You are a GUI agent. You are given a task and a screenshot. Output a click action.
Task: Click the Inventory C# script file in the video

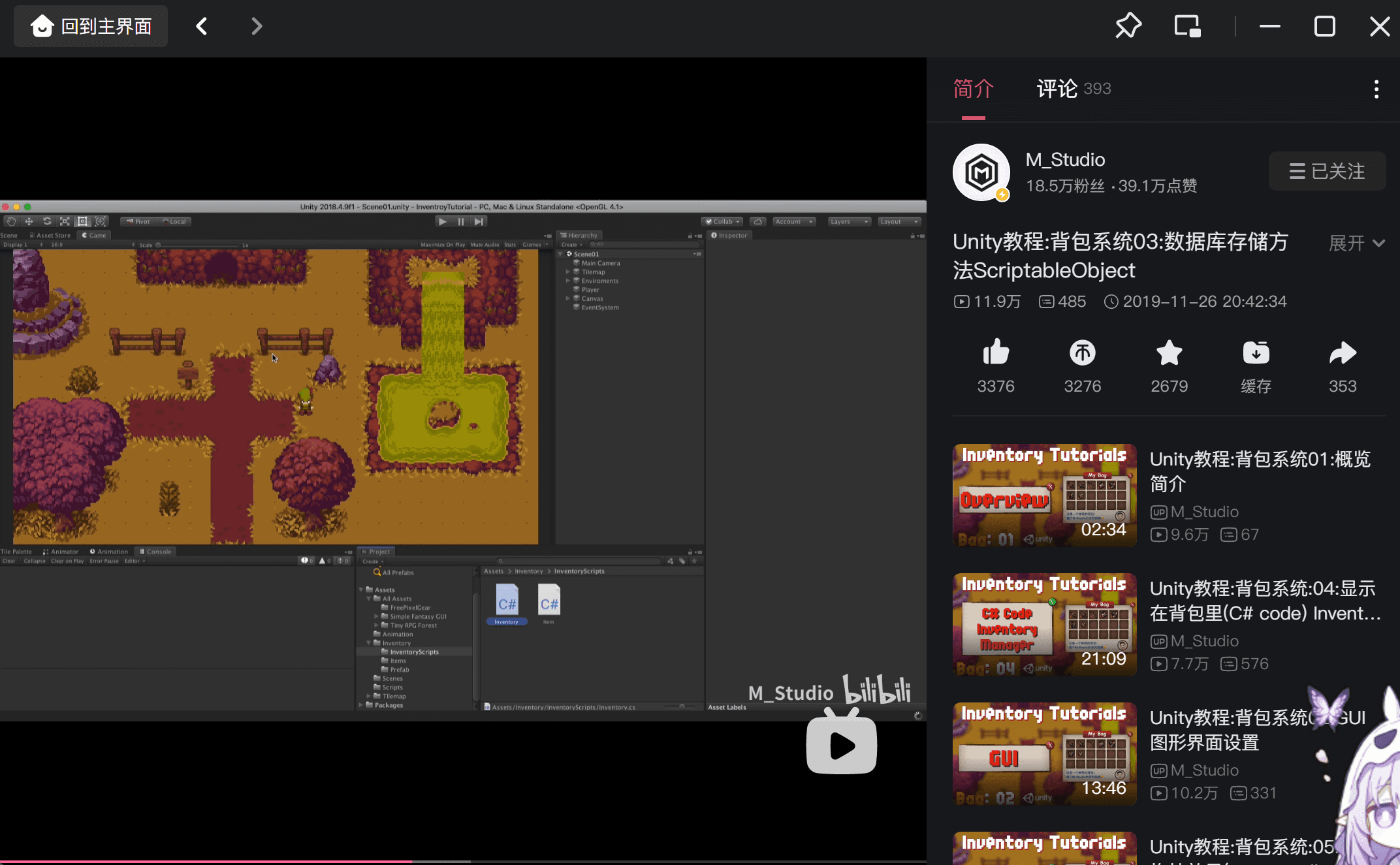tap(507, 604)
